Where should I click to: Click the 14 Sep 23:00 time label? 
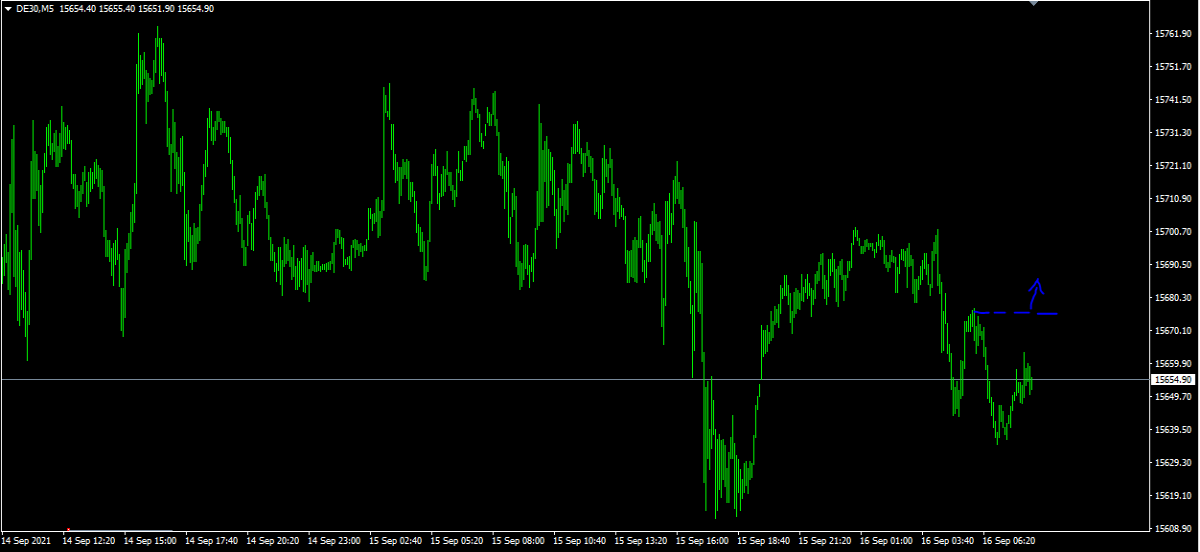[x=334, y=541]
